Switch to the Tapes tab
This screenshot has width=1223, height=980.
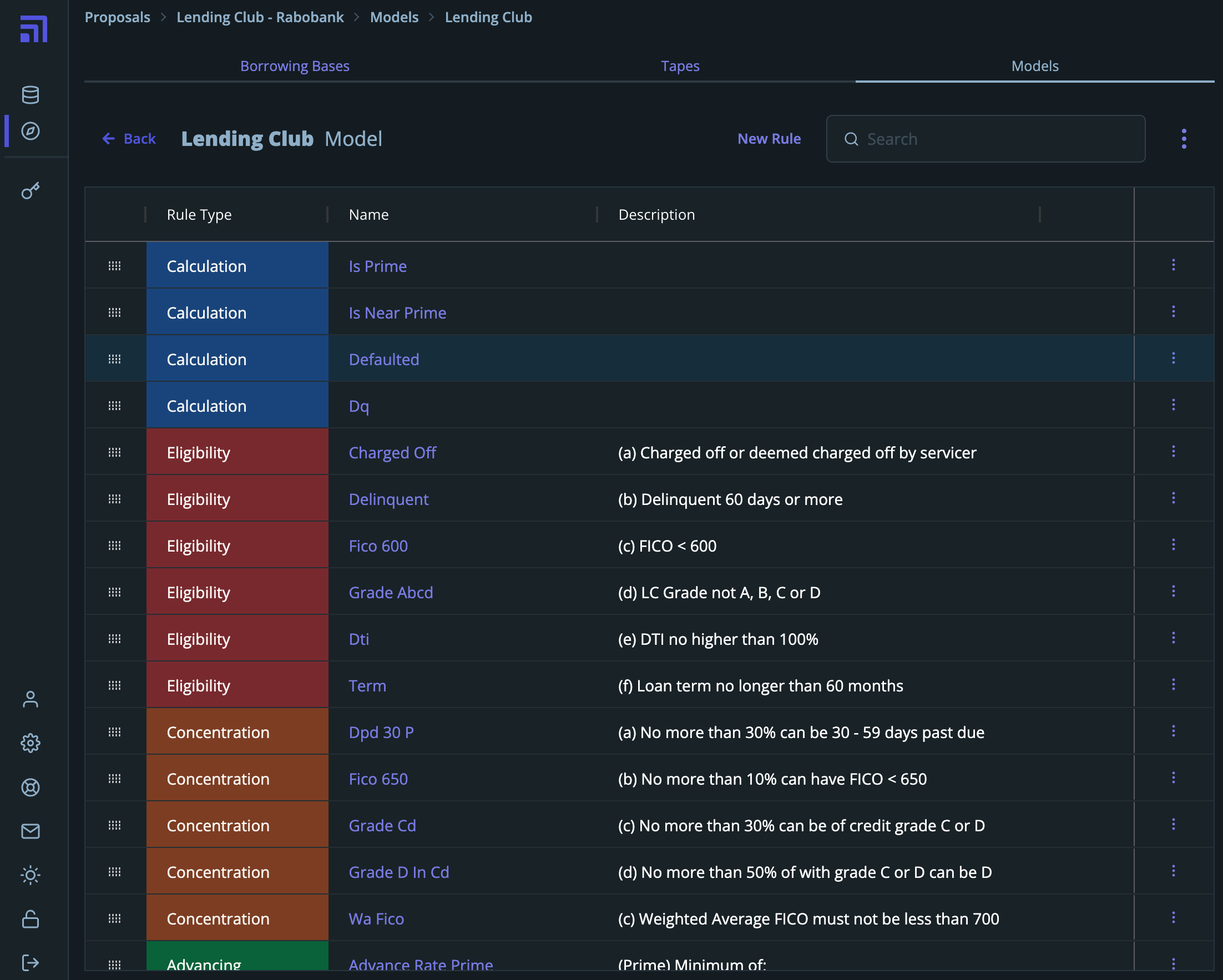click(x=680, y=66)
